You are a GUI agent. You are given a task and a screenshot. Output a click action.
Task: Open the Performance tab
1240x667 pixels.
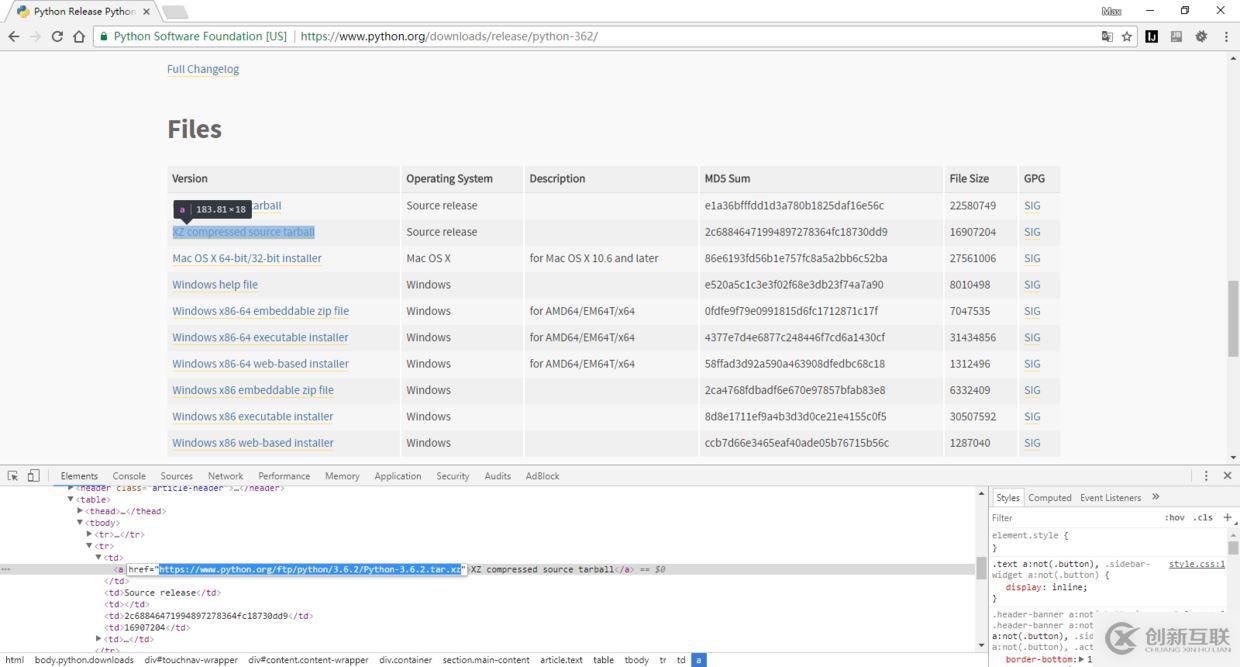tap(284, 476)
